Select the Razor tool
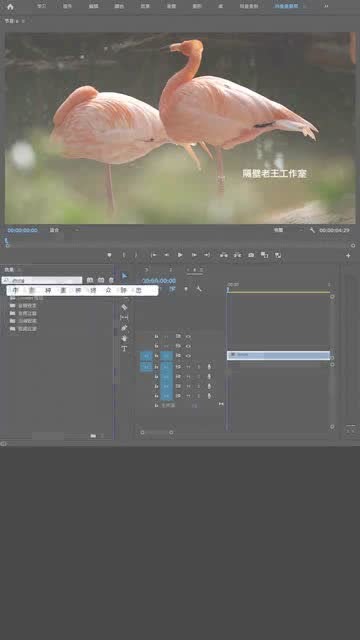Screen dimensions: 360x640 [x=124, y=307]
